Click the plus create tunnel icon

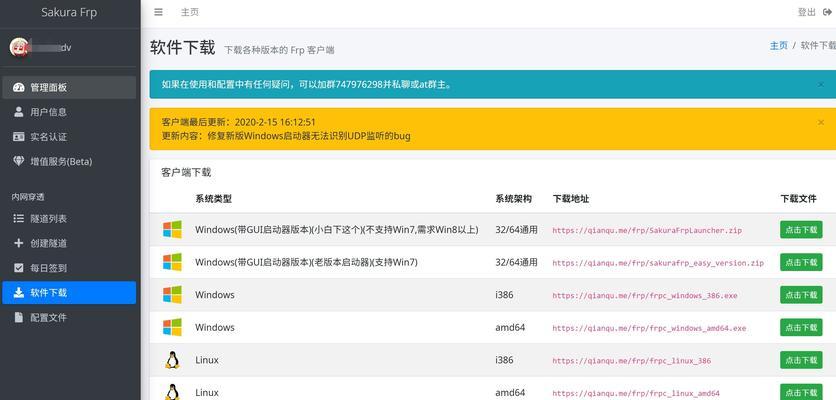click(x=19, y=243)
